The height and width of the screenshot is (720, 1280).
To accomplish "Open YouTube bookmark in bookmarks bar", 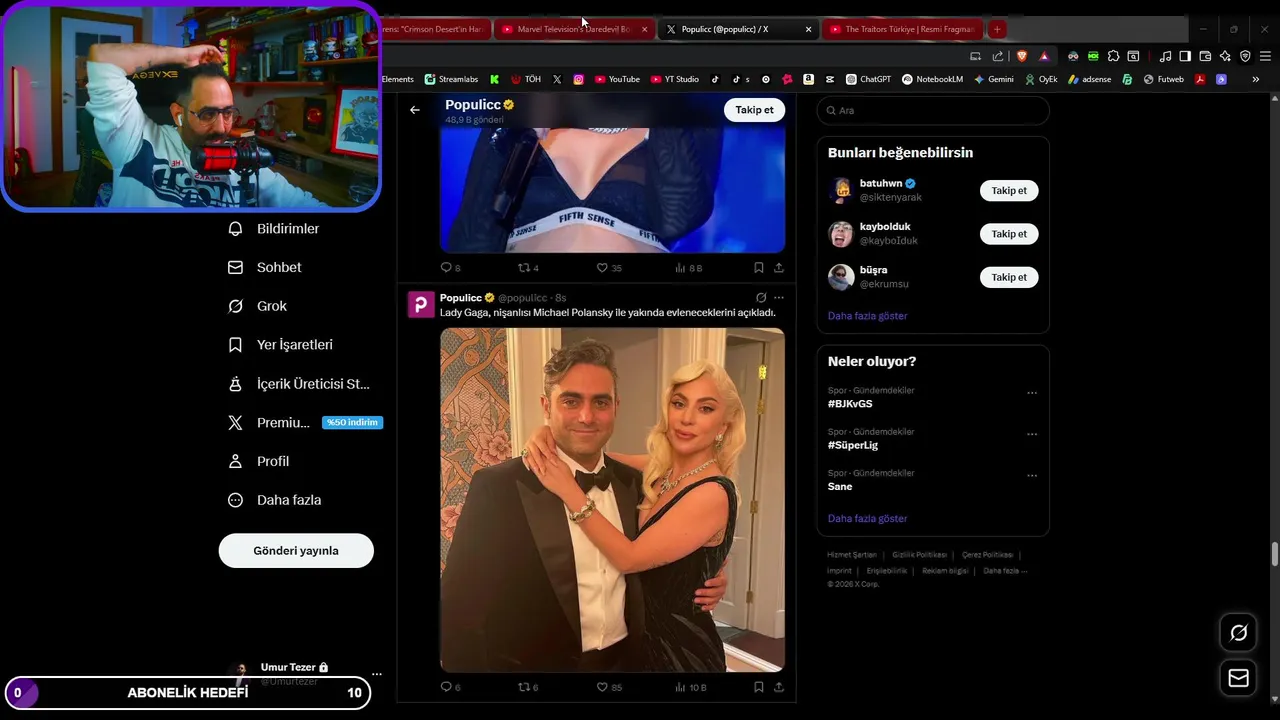I will (x=617, y=79).
